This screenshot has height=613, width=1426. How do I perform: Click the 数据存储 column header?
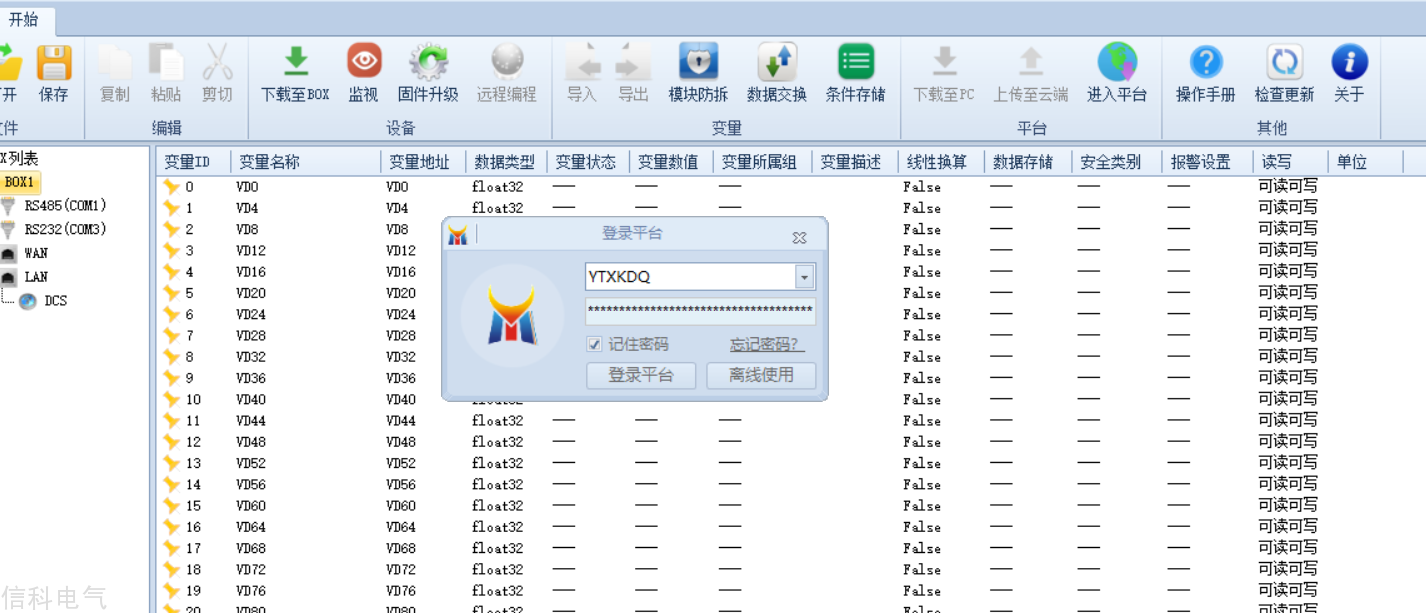[1028, 162]
